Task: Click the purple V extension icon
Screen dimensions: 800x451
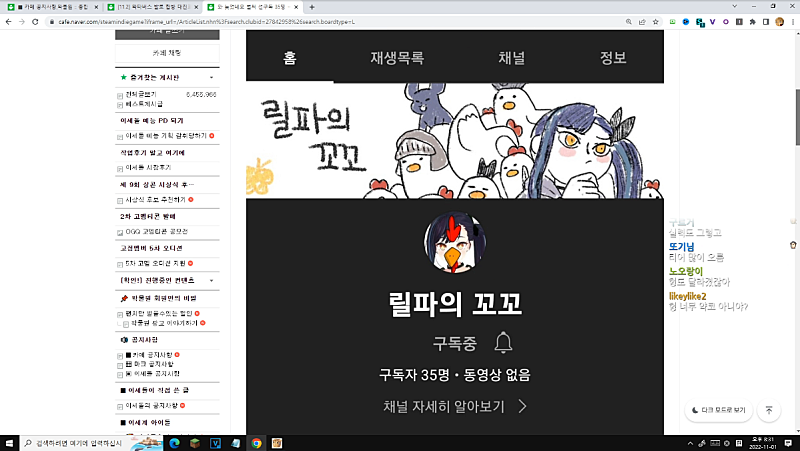Action: pyautogui.click(x=712, y=22)
